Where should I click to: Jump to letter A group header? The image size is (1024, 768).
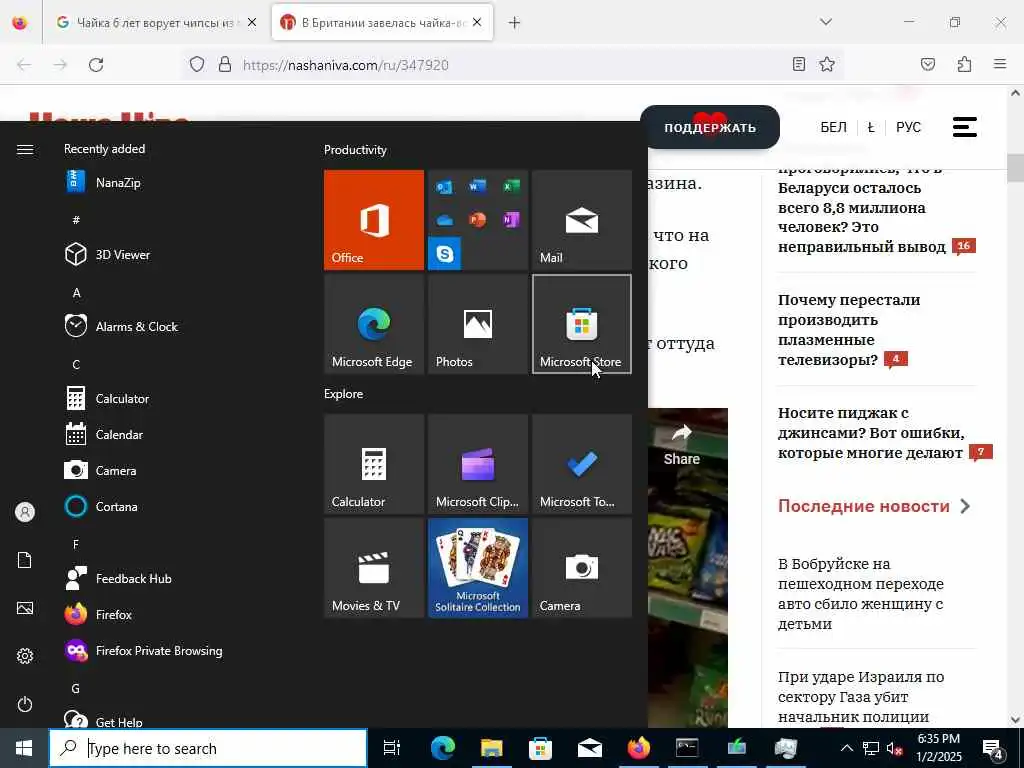point(76,293)
